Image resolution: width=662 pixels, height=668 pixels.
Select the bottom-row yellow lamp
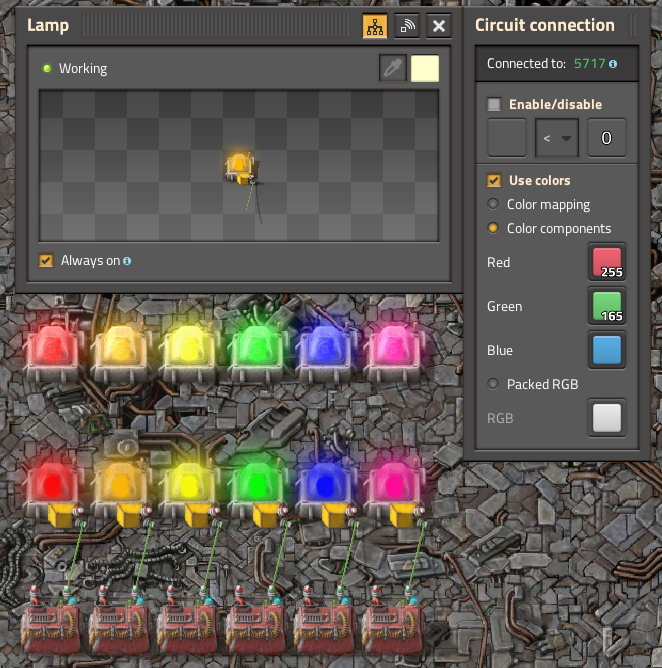(x=190, y=488)
